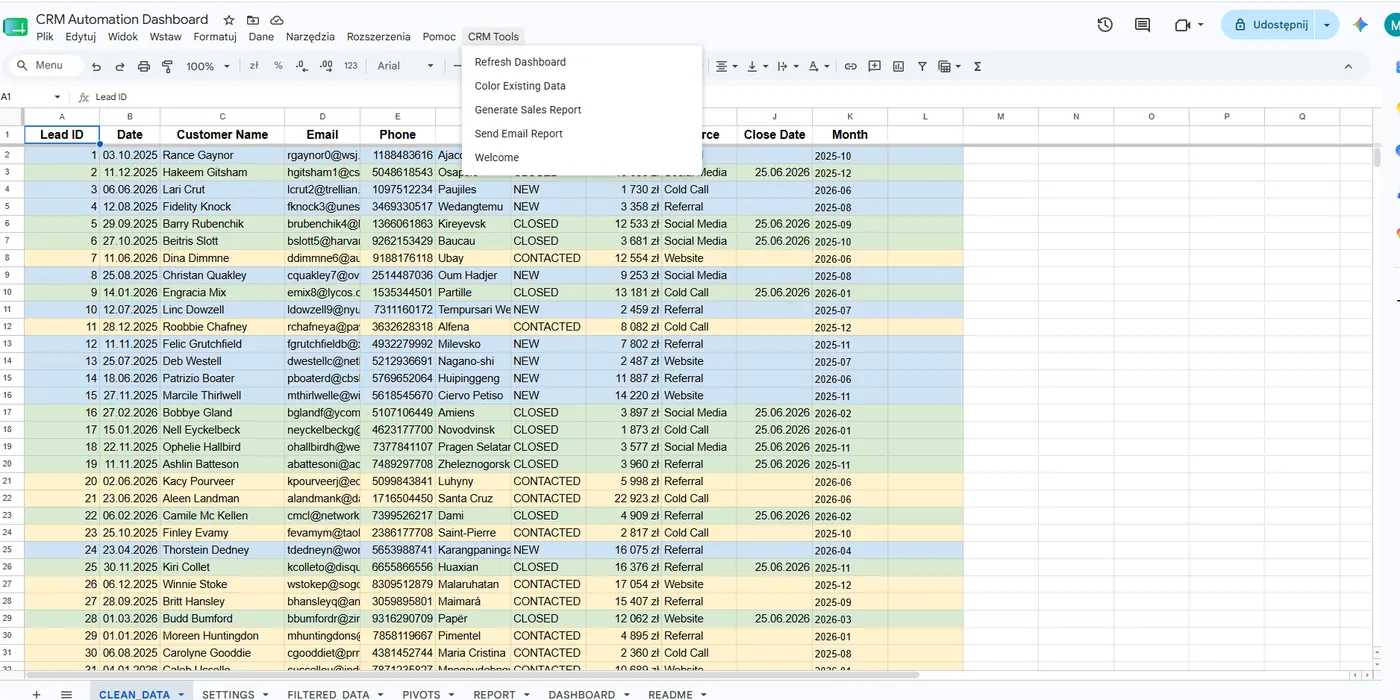Open the Arial font dropdown
Screen dimensions: 1400x700
pos(406,66)
